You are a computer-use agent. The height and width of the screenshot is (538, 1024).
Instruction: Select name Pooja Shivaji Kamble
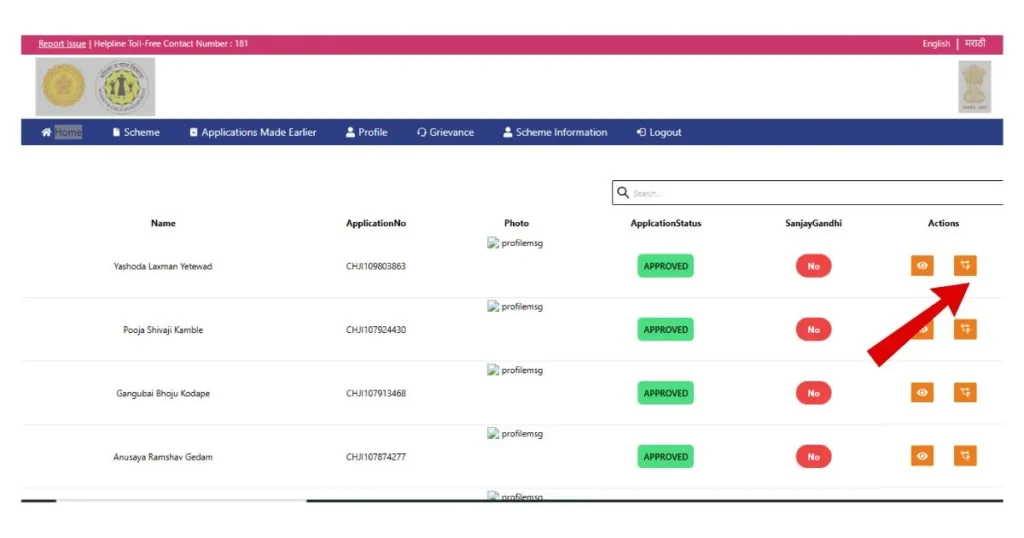pos(163,330)
